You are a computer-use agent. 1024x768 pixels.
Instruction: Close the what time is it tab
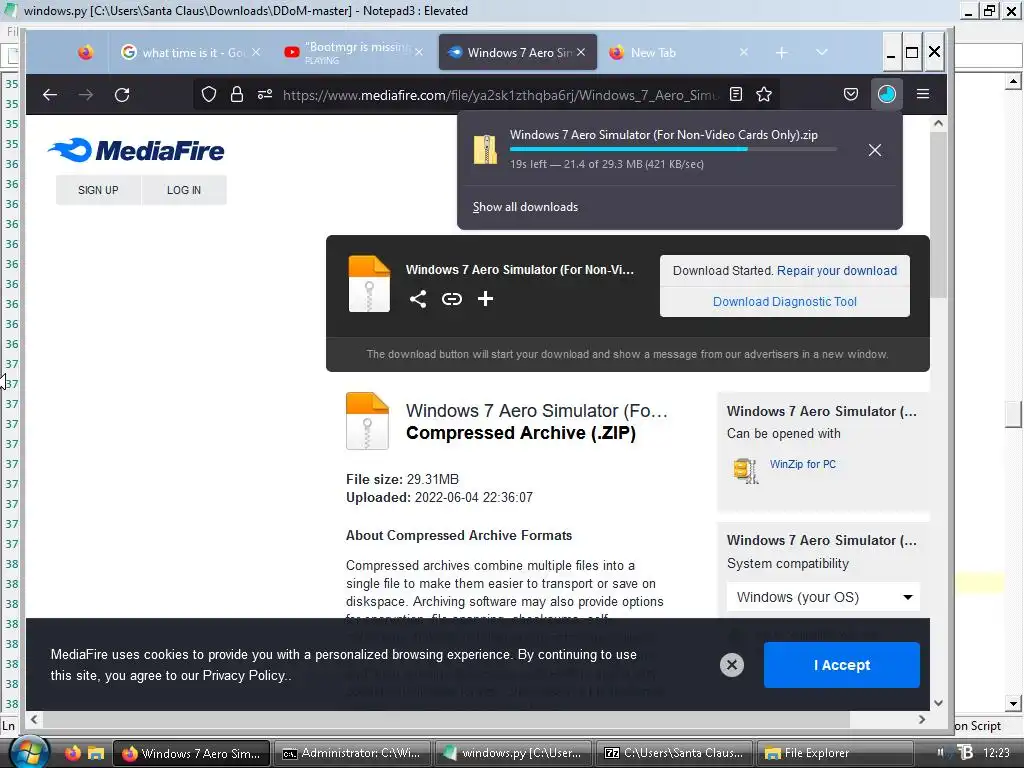(256, 52)
